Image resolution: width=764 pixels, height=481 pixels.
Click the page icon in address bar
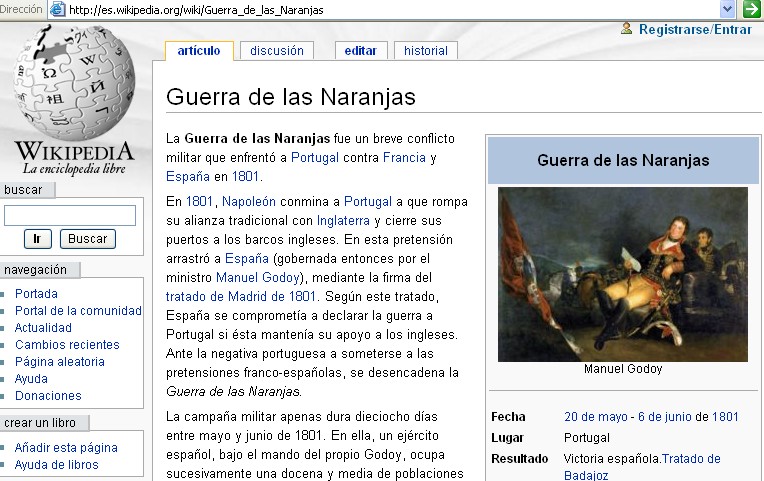(x=57, y=9)
